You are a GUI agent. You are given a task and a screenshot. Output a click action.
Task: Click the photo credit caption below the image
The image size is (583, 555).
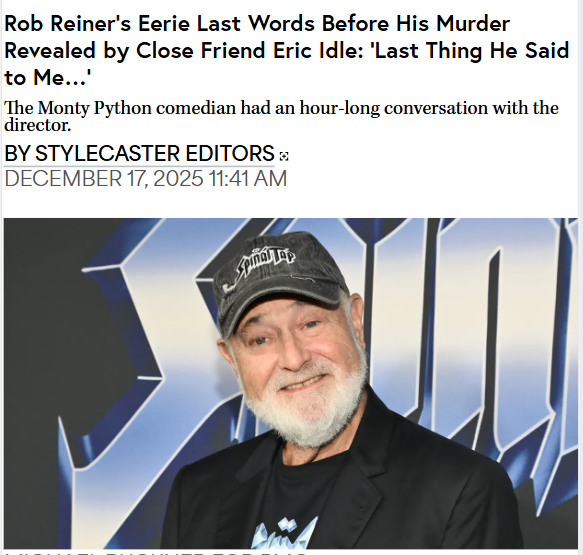click(x=156, y=552)
